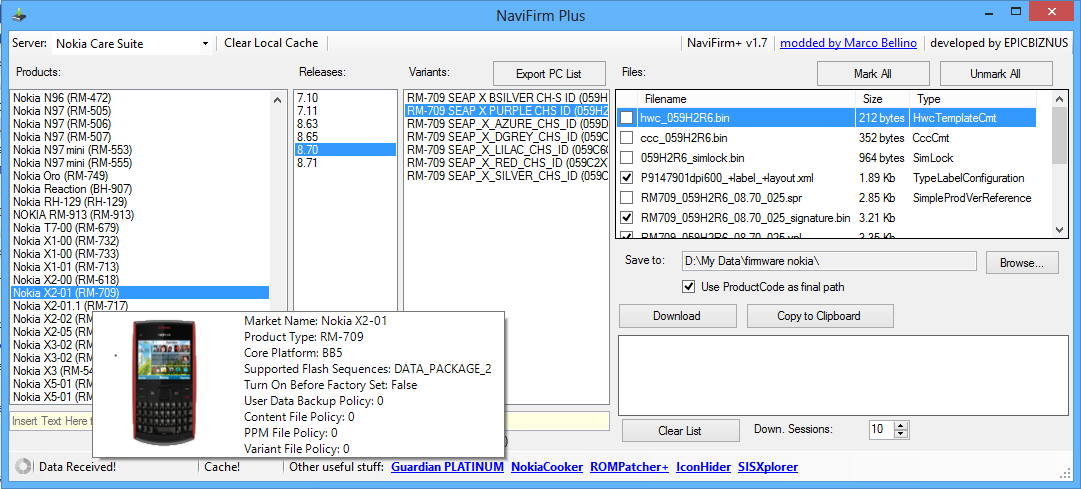This screenshot has width=1081, height=489.
Task: Click Export PC List button
Action: click(549, 74)
